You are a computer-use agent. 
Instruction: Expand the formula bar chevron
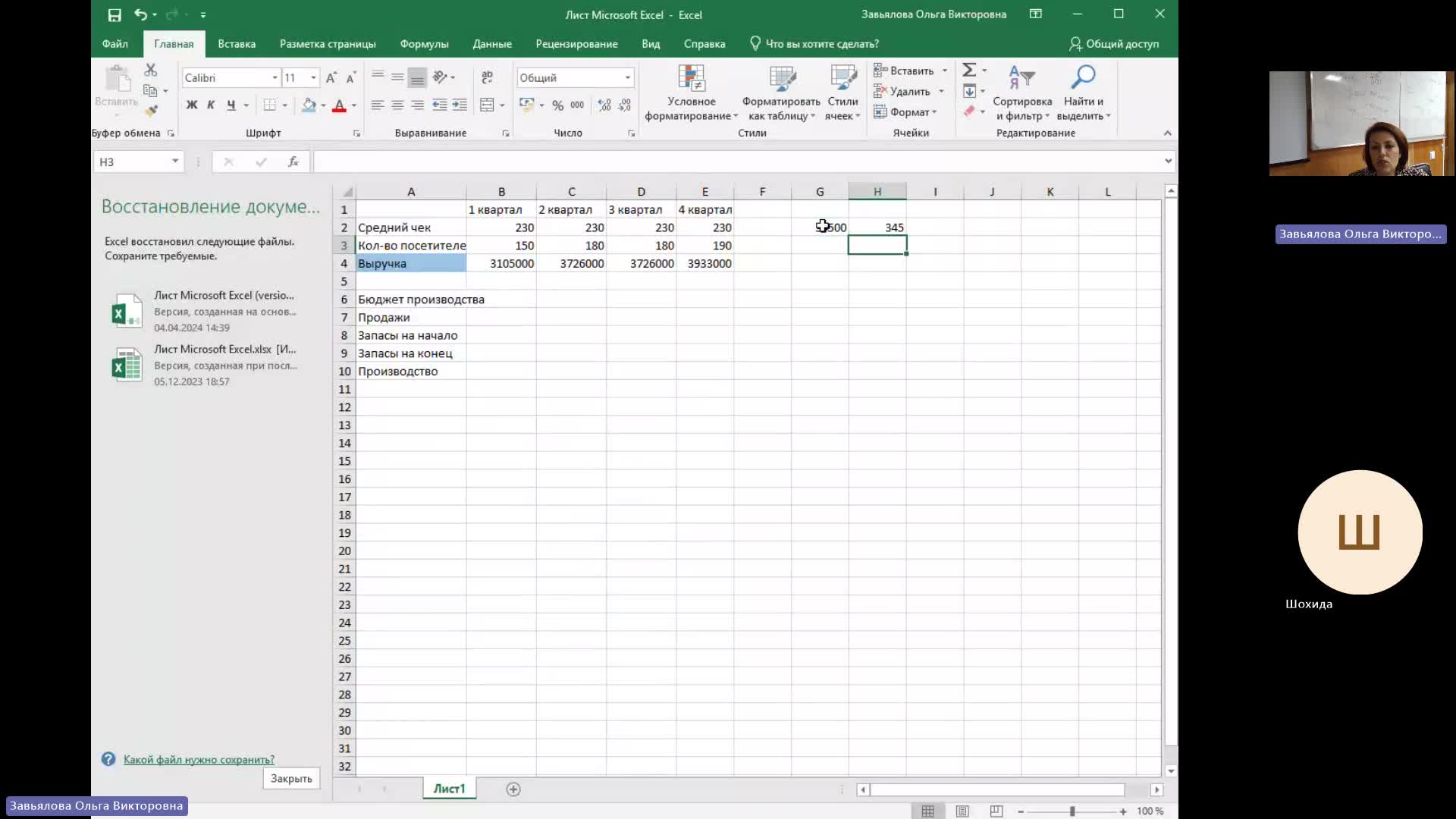(x=1168, y=161)
